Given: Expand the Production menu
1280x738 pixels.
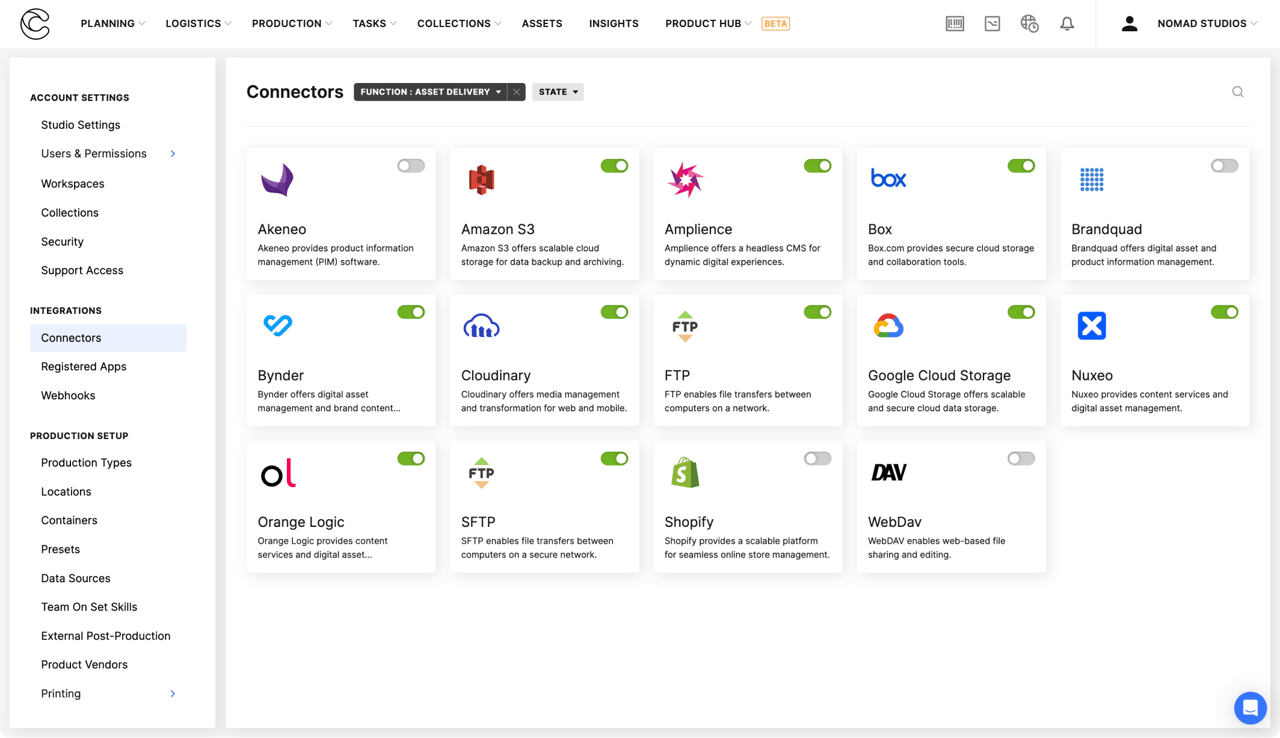Looking at the screenshot, I should (292, 24).
